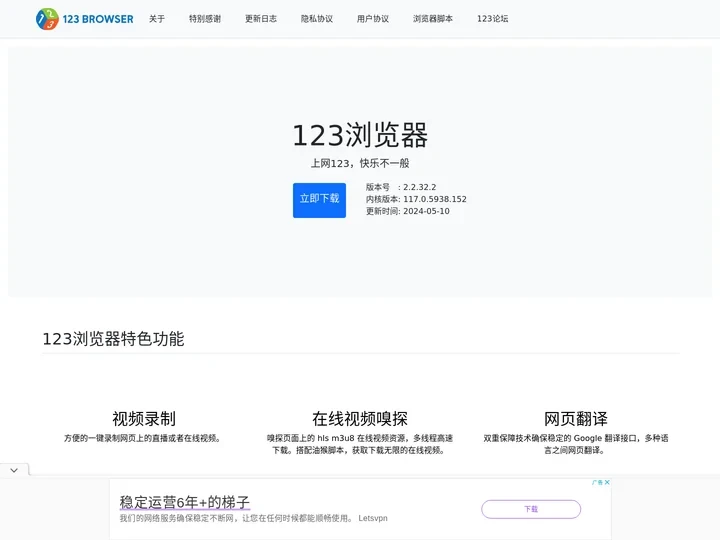Viewport: 720px width, 540px height.
Task: Click the 视频录制 feature title
Action: [x=144, y=419]
